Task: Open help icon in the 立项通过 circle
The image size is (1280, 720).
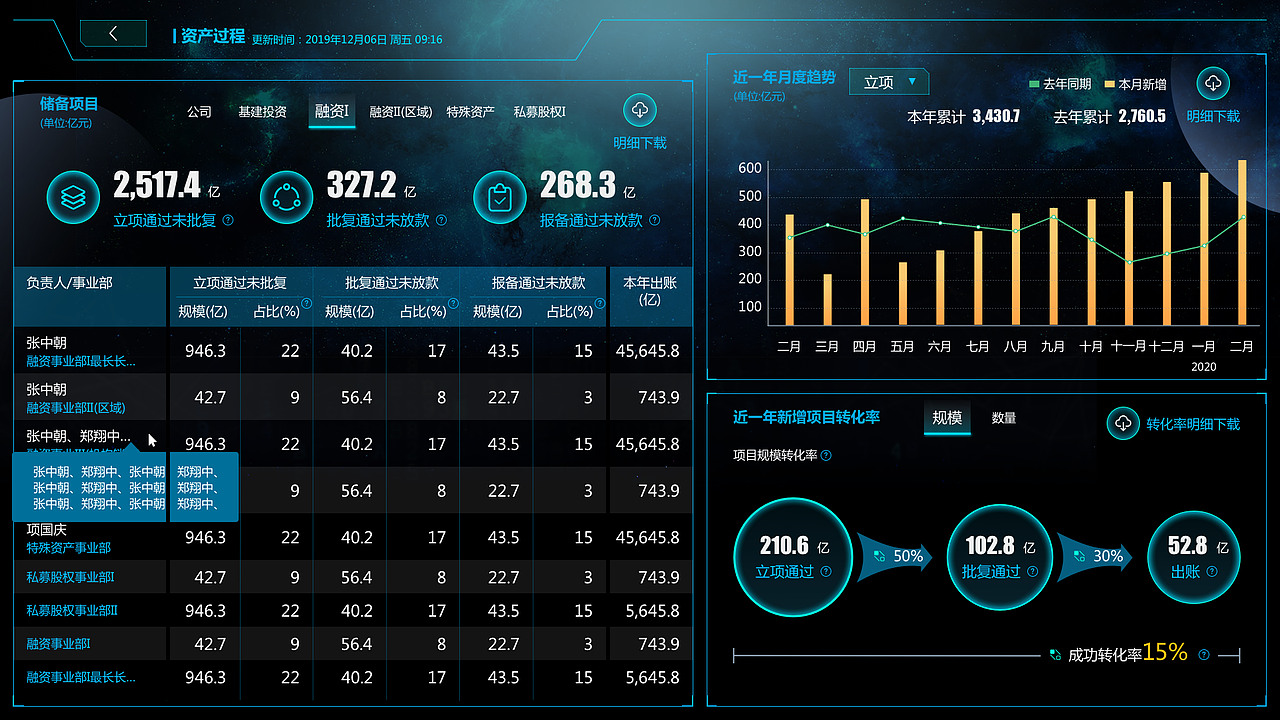Action: (x=826, y=572)
